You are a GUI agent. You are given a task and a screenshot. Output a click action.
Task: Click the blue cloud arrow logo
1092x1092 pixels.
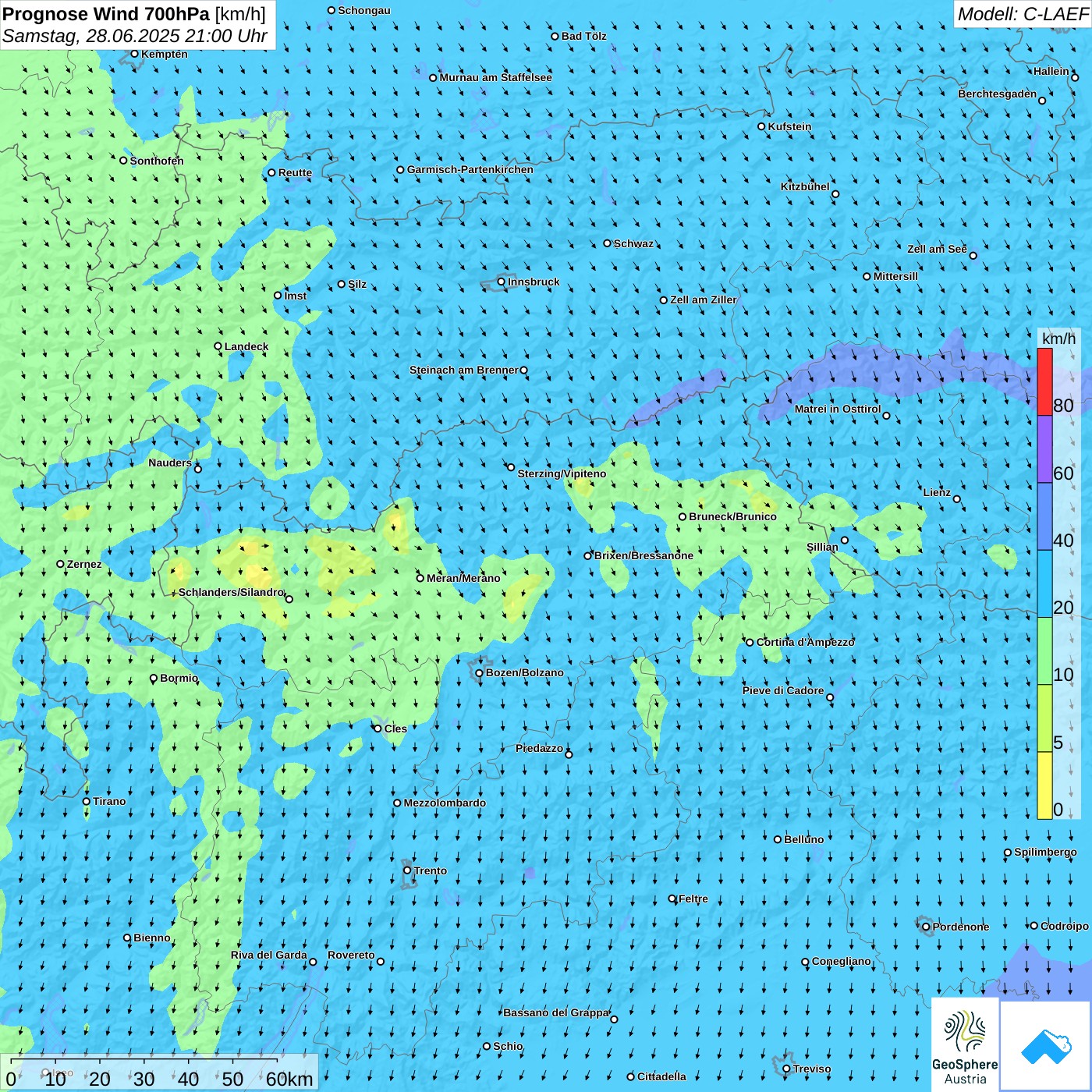point(1045,1046)
